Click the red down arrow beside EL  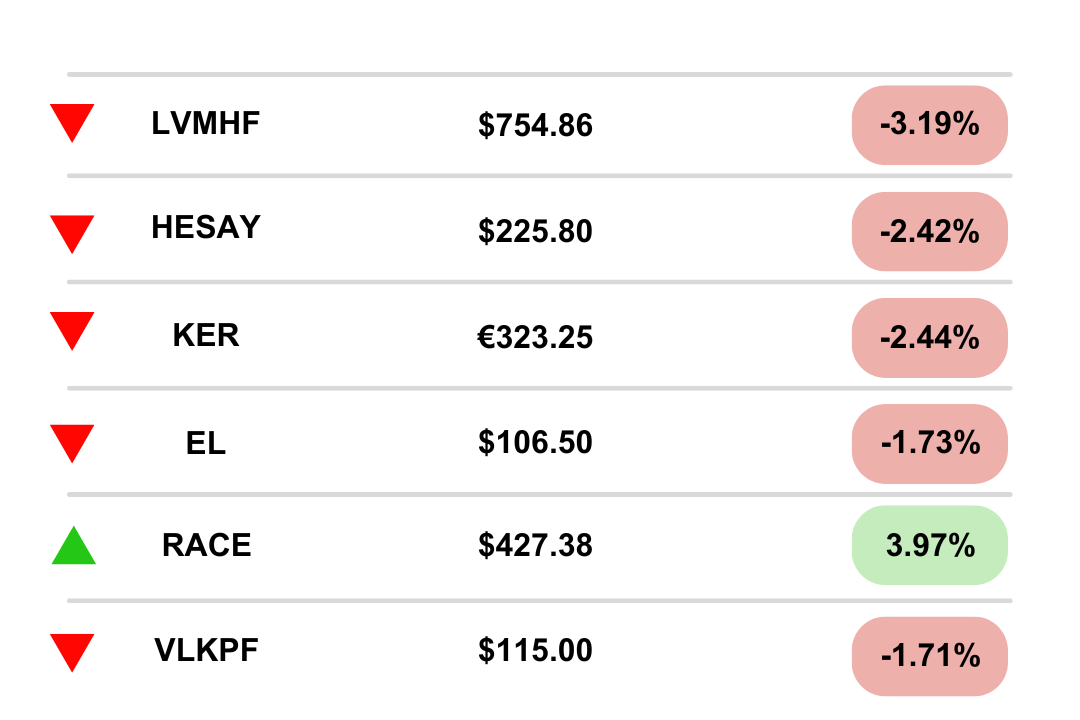pos(72,444)
